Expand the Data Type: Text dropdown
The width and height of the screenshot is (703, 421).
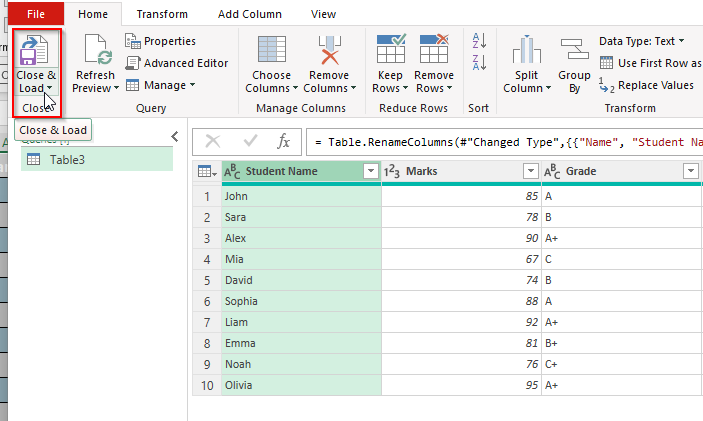pos(642,41)
